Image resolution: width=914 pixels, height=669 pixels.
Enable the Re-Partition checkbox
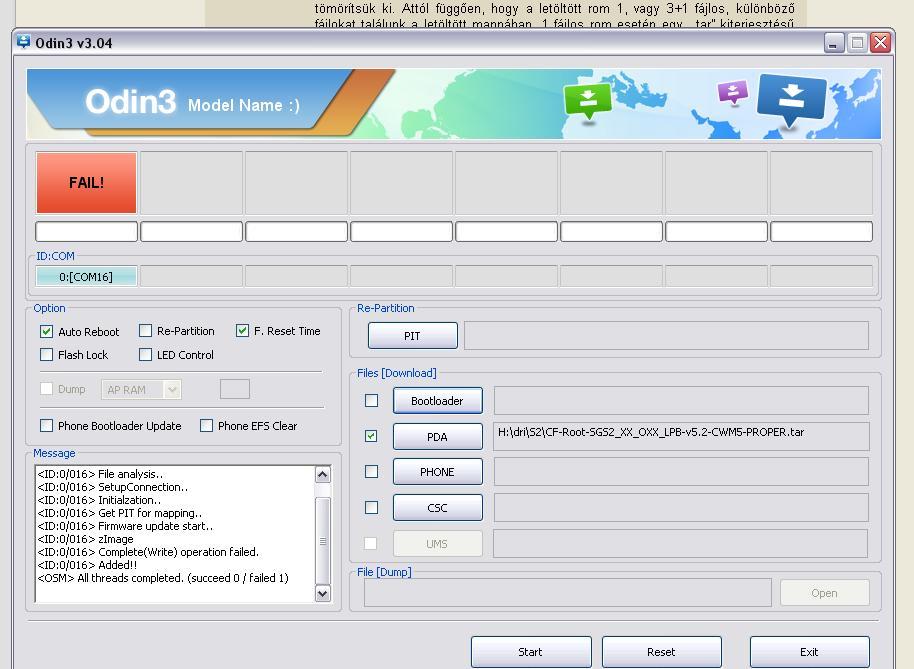(146, 331)
